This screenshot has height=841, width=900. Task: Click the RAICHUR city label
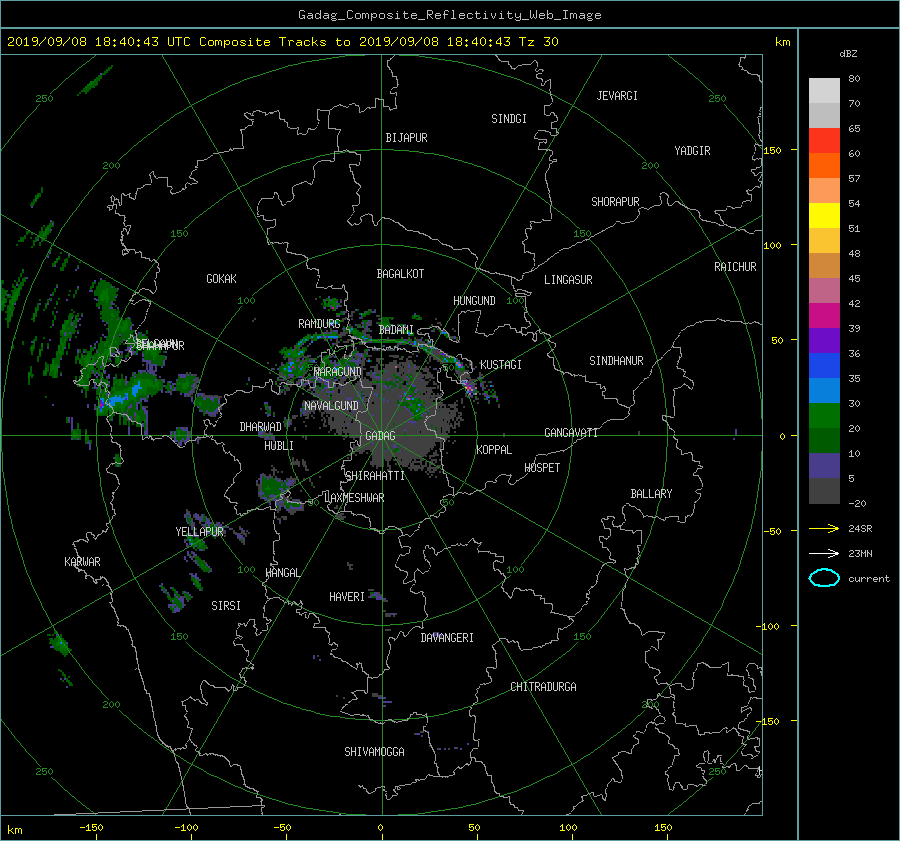[x=735, y=267]
